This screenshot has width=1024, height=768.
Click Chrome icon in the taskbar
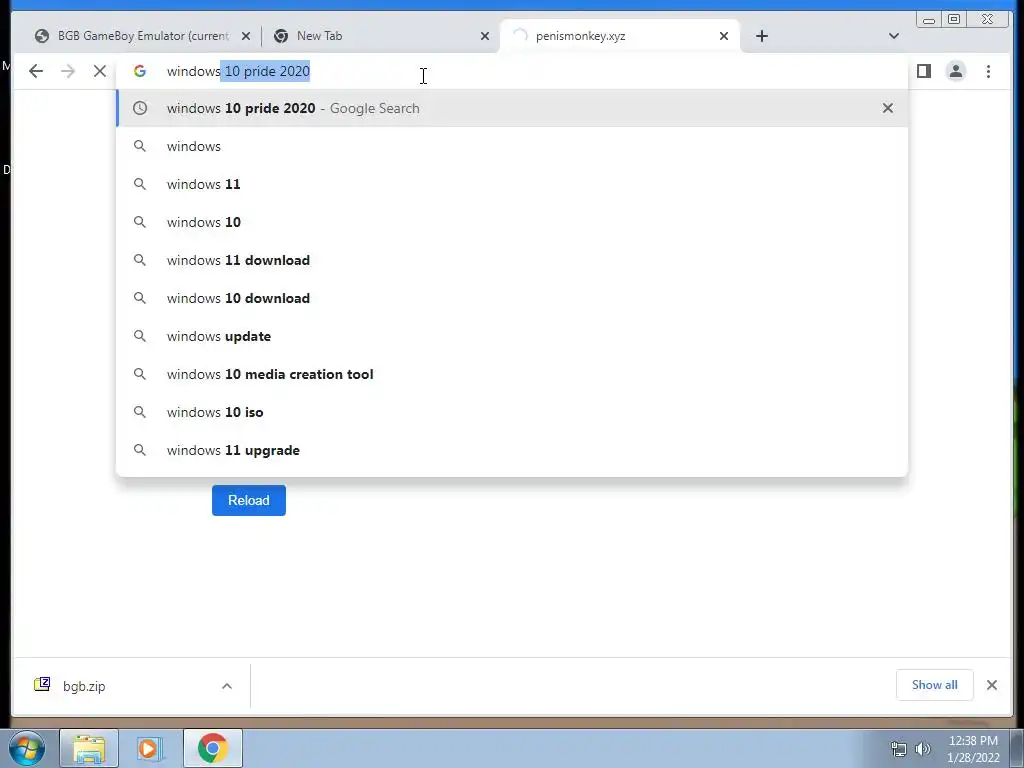[213, 748]
